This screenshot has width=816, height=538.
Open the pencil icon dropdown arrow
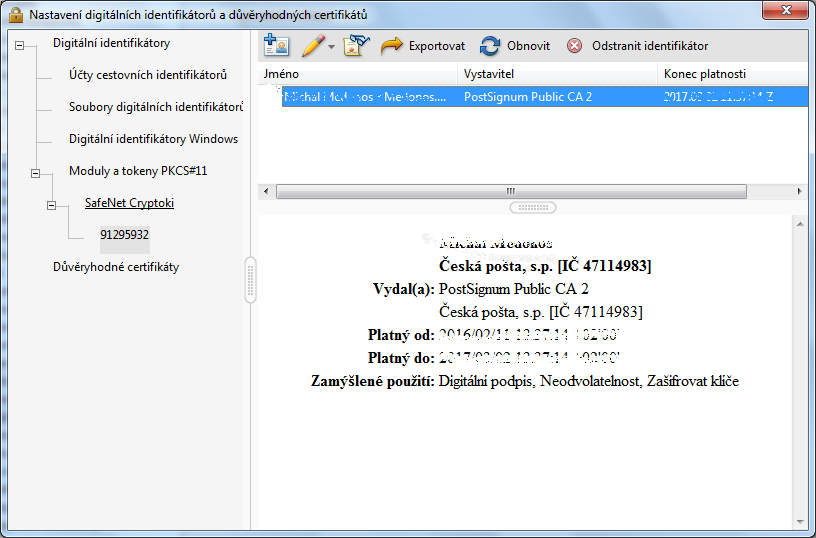[x=332, y=47]
